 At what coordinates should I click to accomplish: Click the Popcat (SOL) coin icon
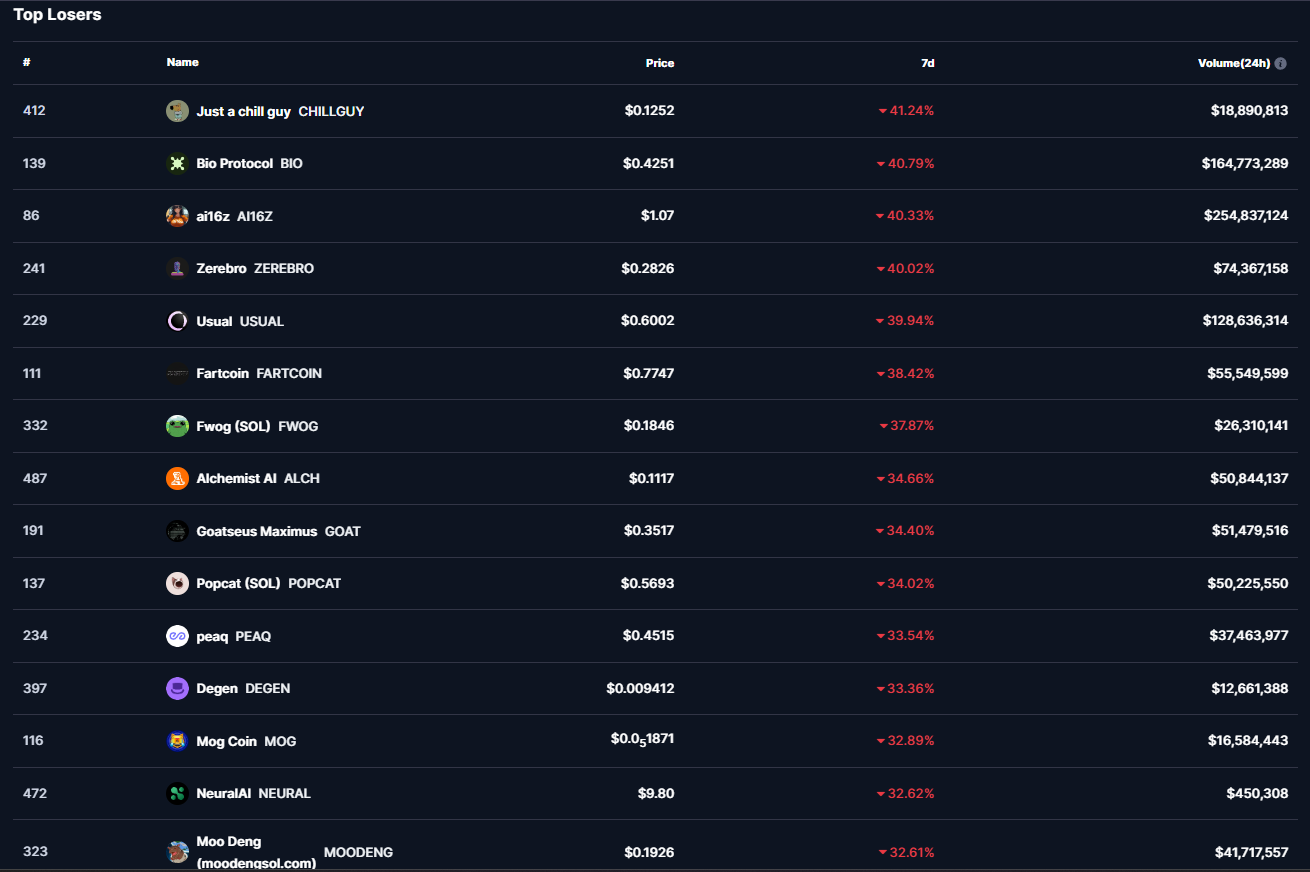[177, 583]
